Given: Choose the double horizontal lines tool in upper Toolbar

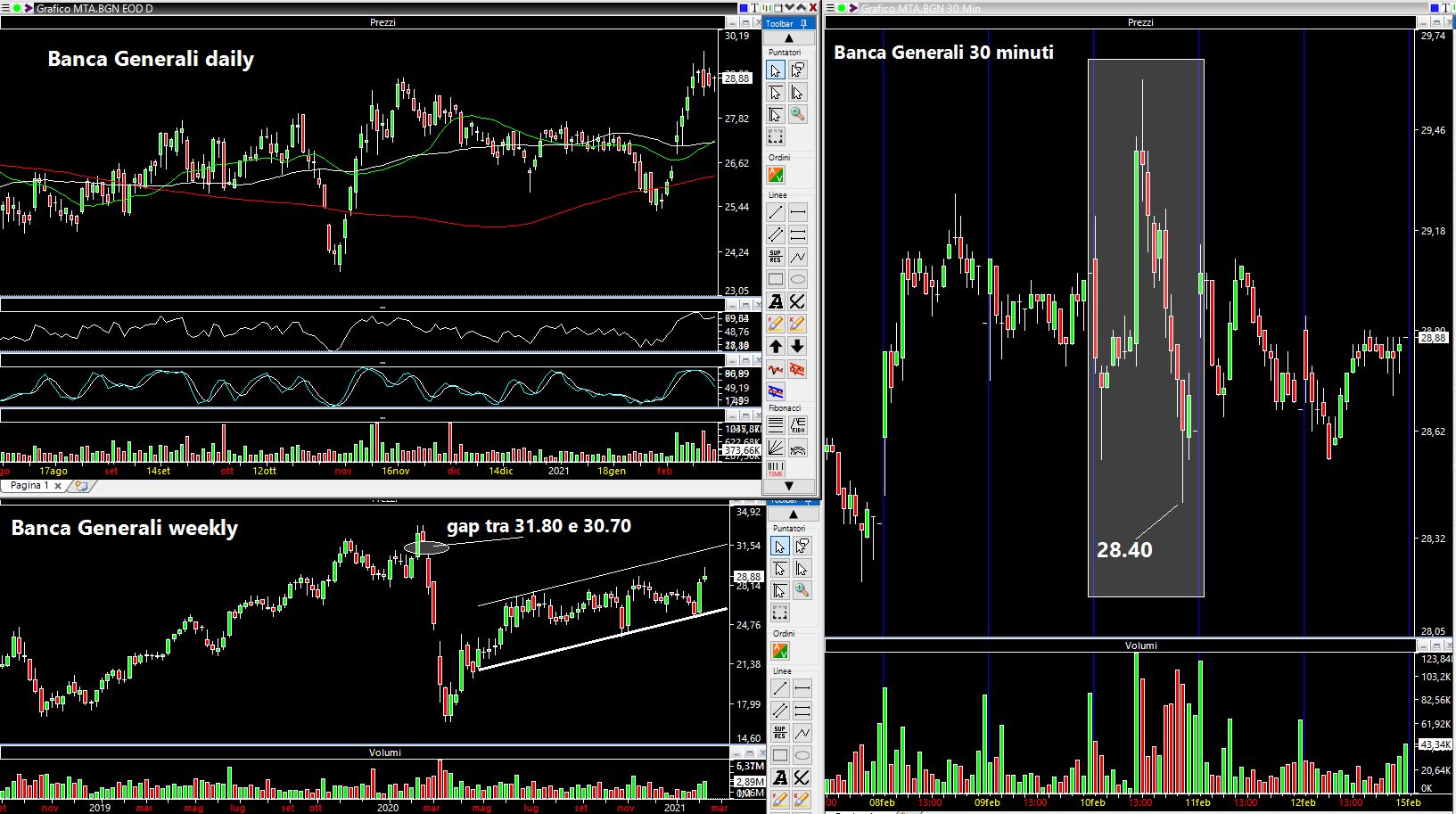Looking at the screenshot, I should pos(798,234).
